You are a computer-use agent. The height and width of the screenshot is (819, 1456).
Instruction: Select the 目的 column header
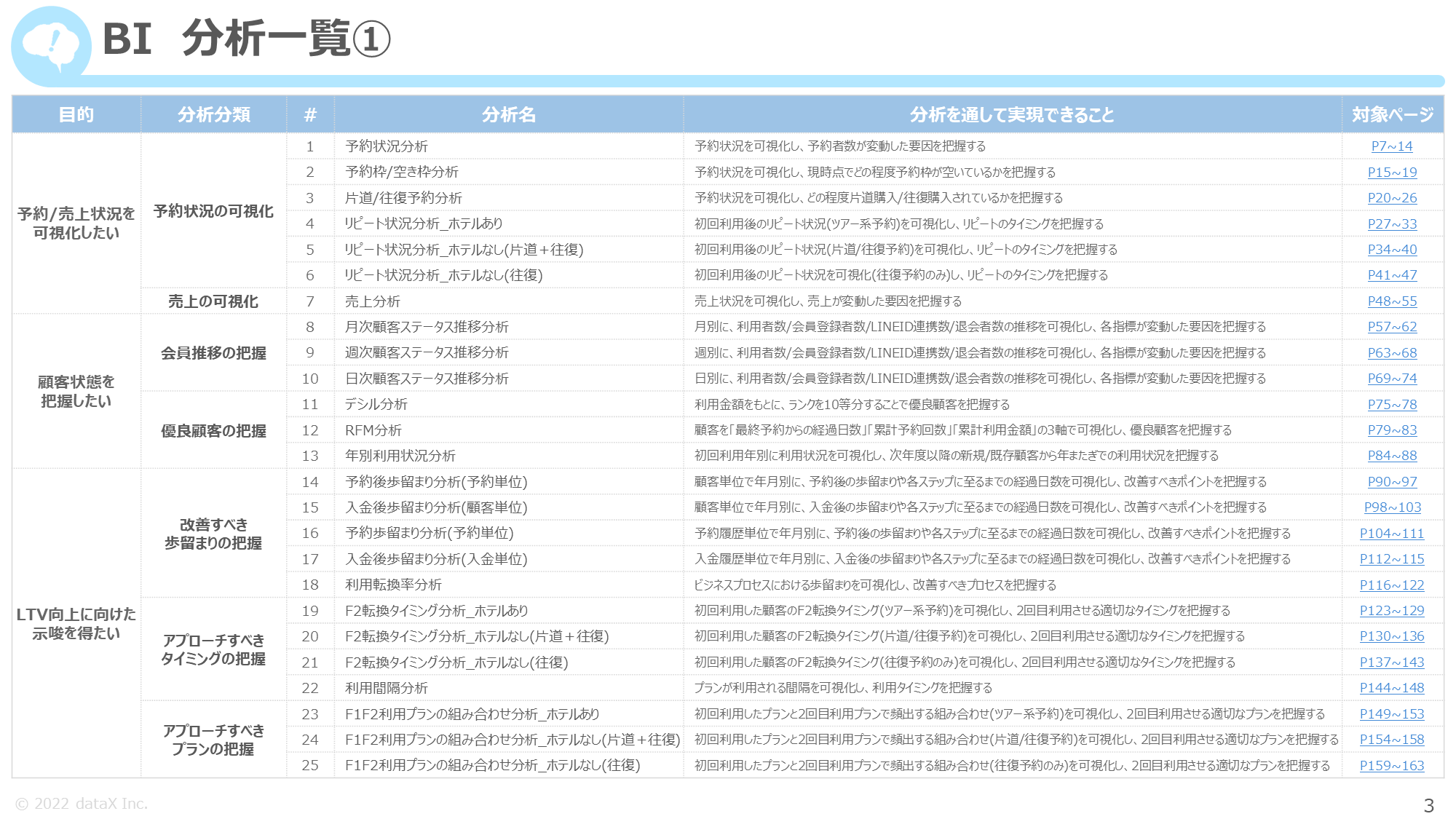point(76,114)
